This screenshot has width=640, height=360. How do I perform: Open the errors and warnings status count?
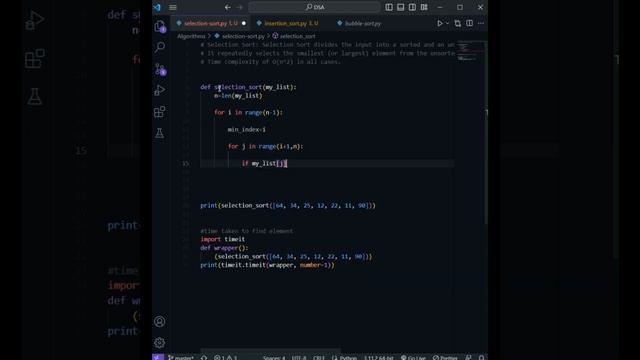point(225,358)
